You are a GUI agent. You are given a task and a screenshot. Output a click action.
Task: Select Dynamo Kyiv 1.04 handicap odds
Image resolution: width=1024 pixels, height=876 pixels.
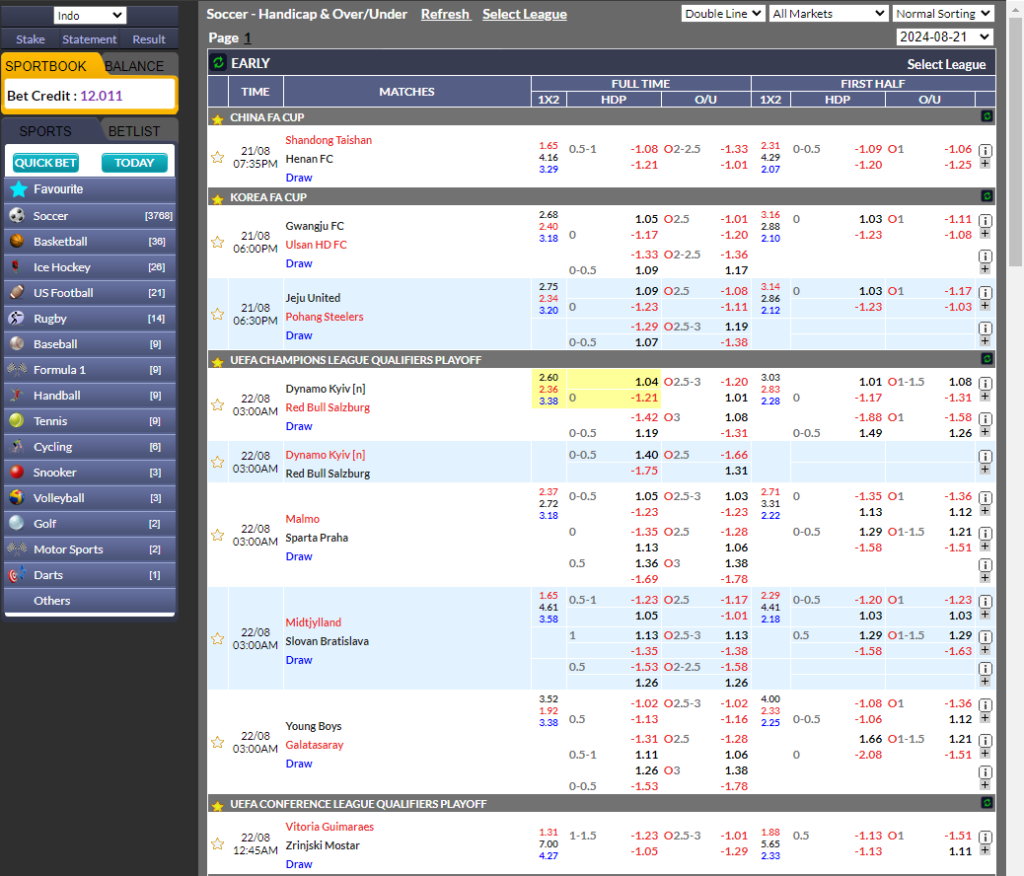point(646,381)
